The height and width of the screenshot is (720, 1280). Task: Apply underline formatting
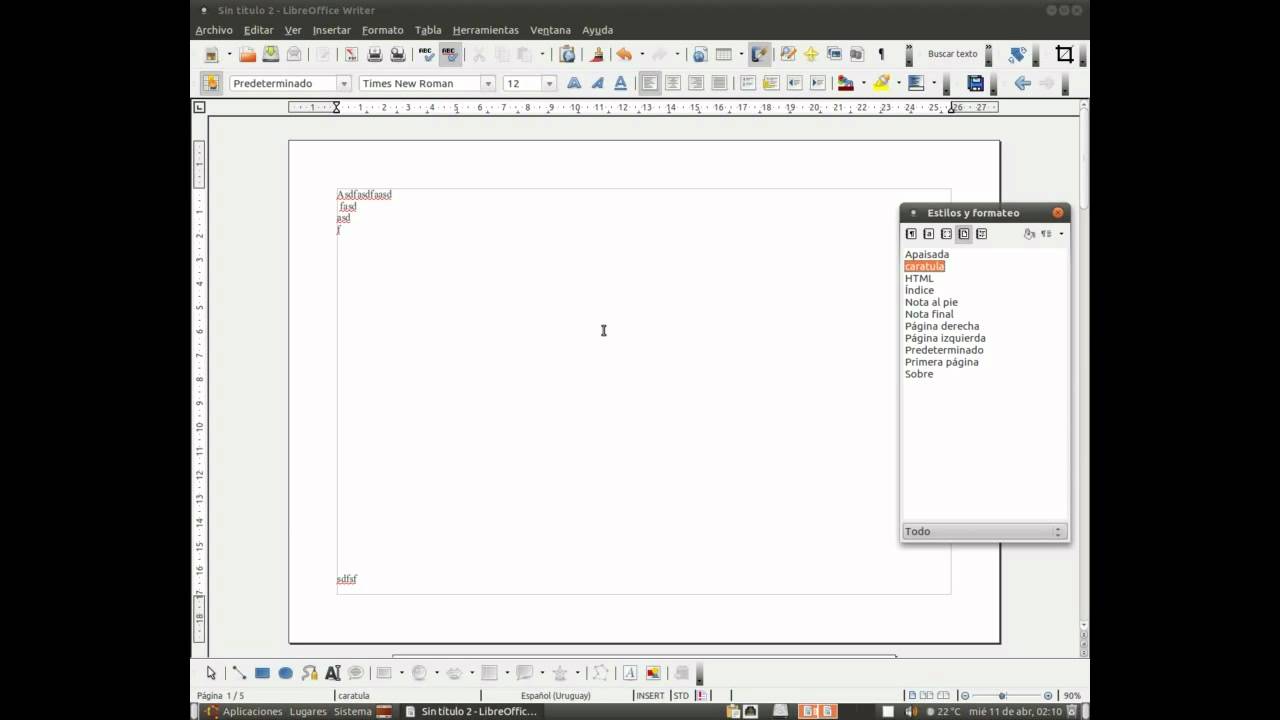coord(620,83)
